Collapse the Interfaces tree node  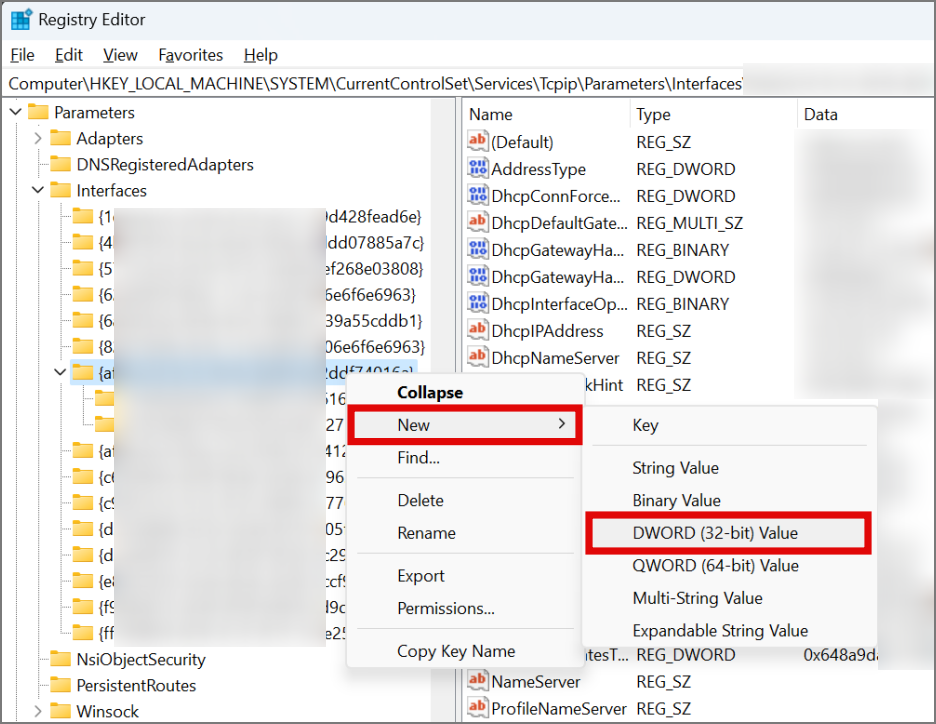[38, 190]
